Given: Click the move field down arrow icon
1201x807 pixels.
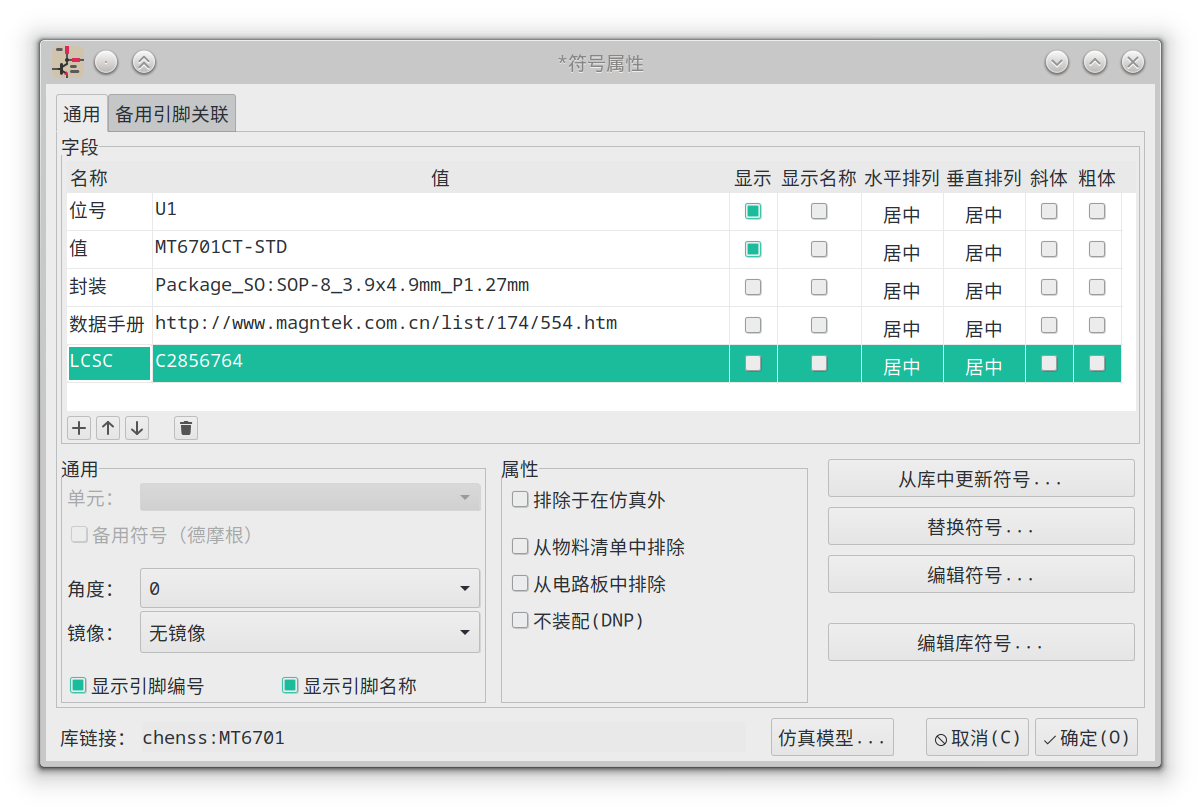Looking at the screenshot, I should coord(136,427).
